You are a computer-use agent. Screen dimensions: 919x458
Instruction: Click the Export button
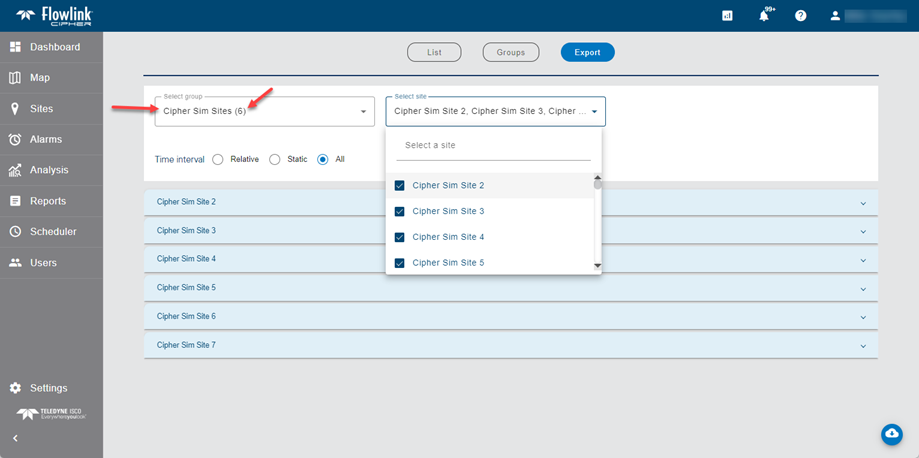point(587,52)
